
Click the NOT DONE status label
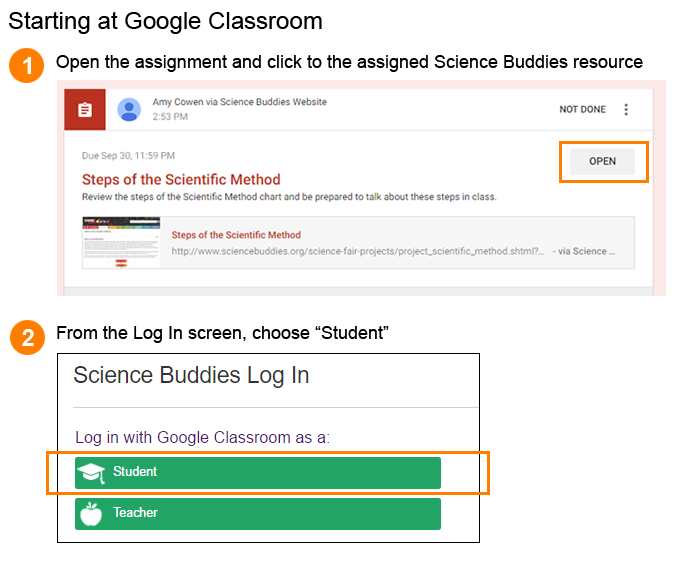pyautogui.click(x=582, y=110)
